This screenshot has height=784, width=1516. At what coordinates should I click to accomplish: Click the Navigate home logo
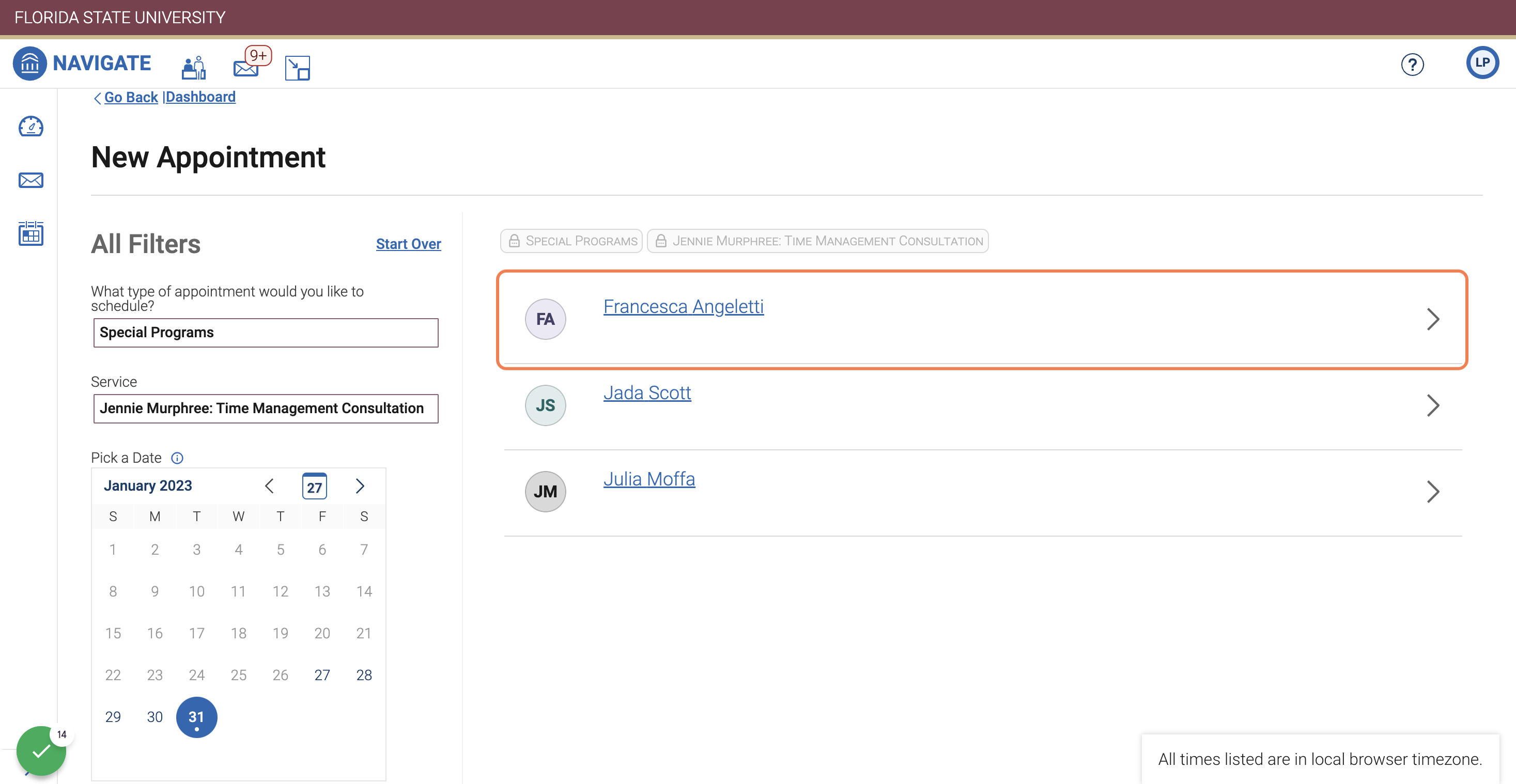point(82,63)
